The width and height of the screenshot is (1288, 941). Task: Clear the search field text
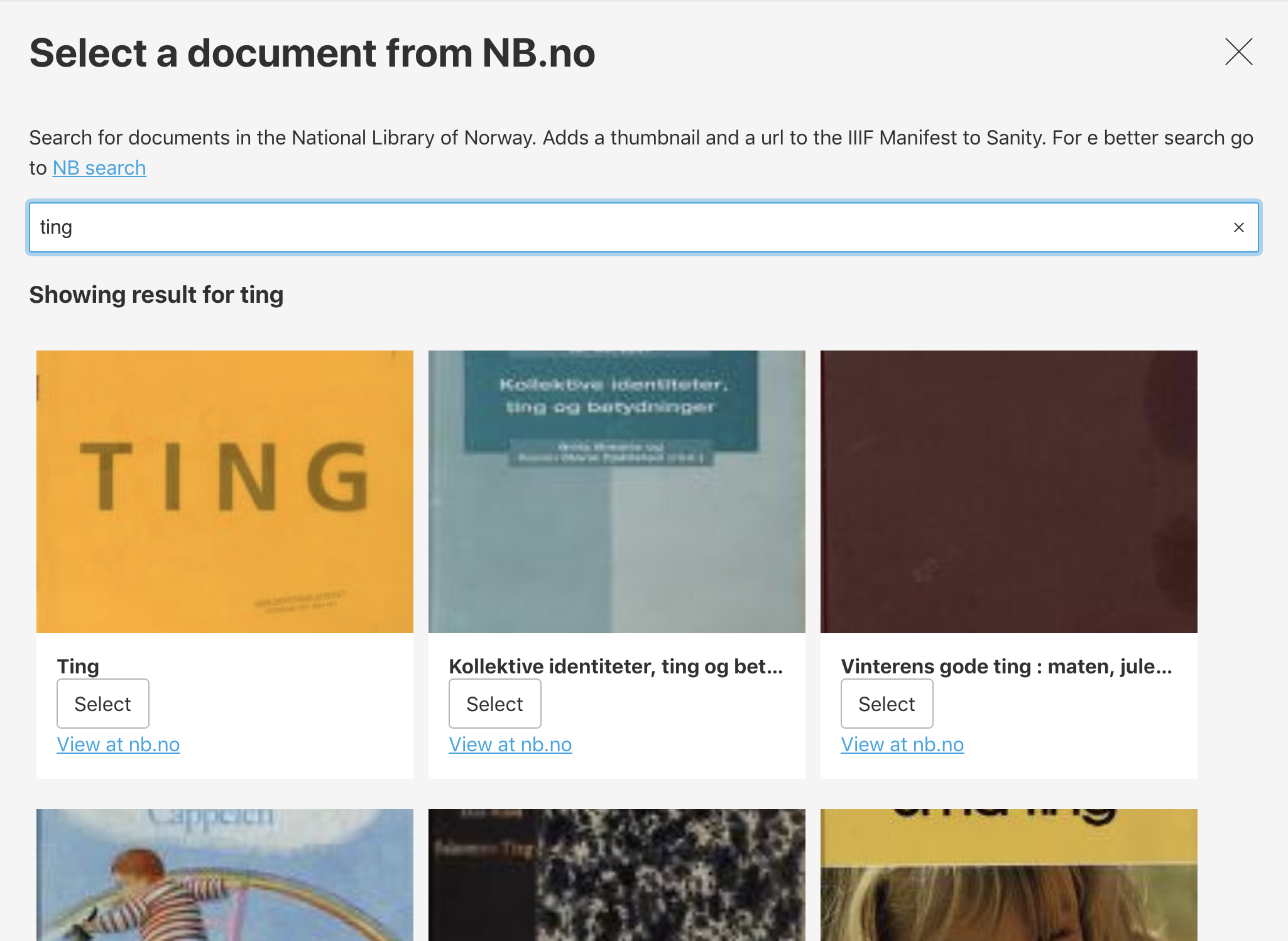tap(1238, 227)
